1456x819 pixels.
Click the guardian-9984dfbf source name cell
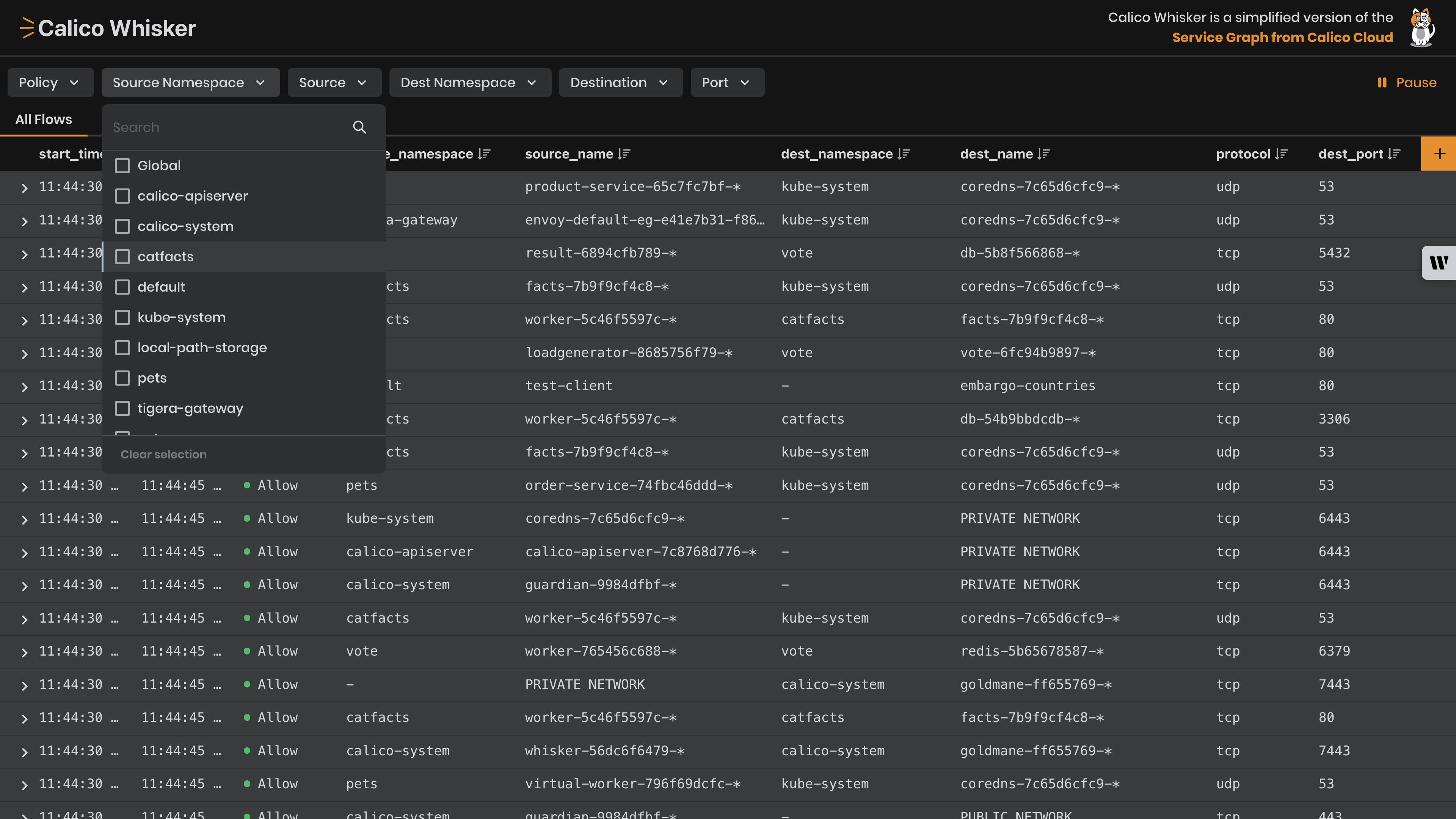[601, 584]
